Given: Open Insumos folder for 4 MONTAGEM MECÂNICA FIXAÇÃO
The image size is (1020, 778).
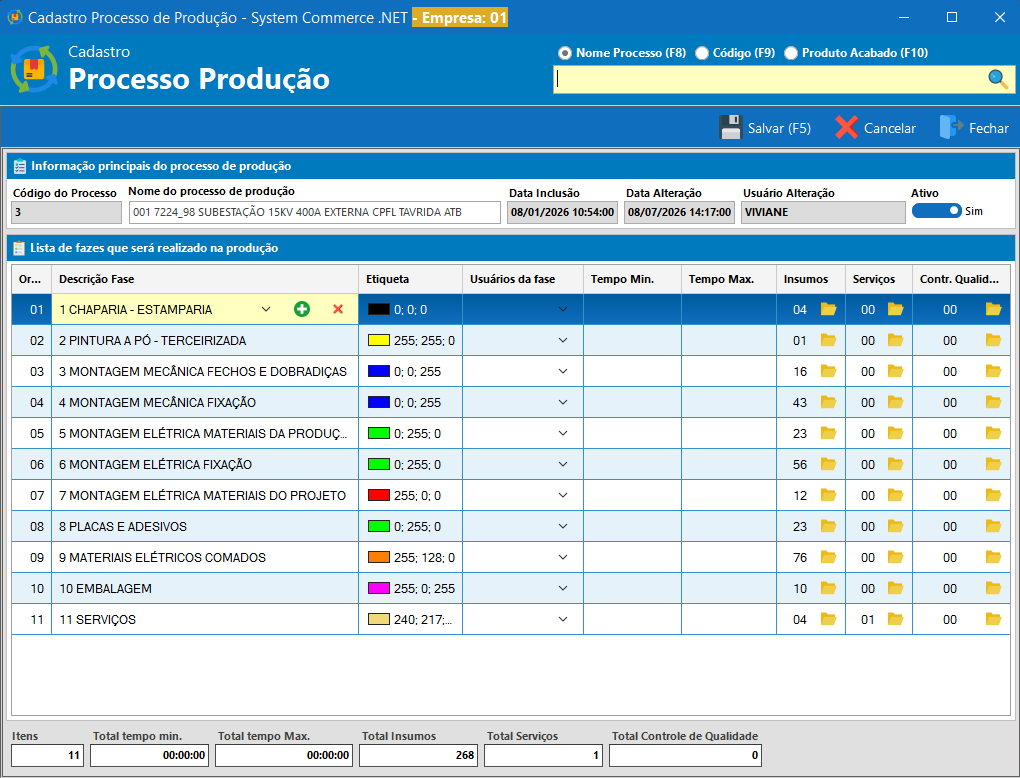Looking at the screenshot, I should click(828, 402).
